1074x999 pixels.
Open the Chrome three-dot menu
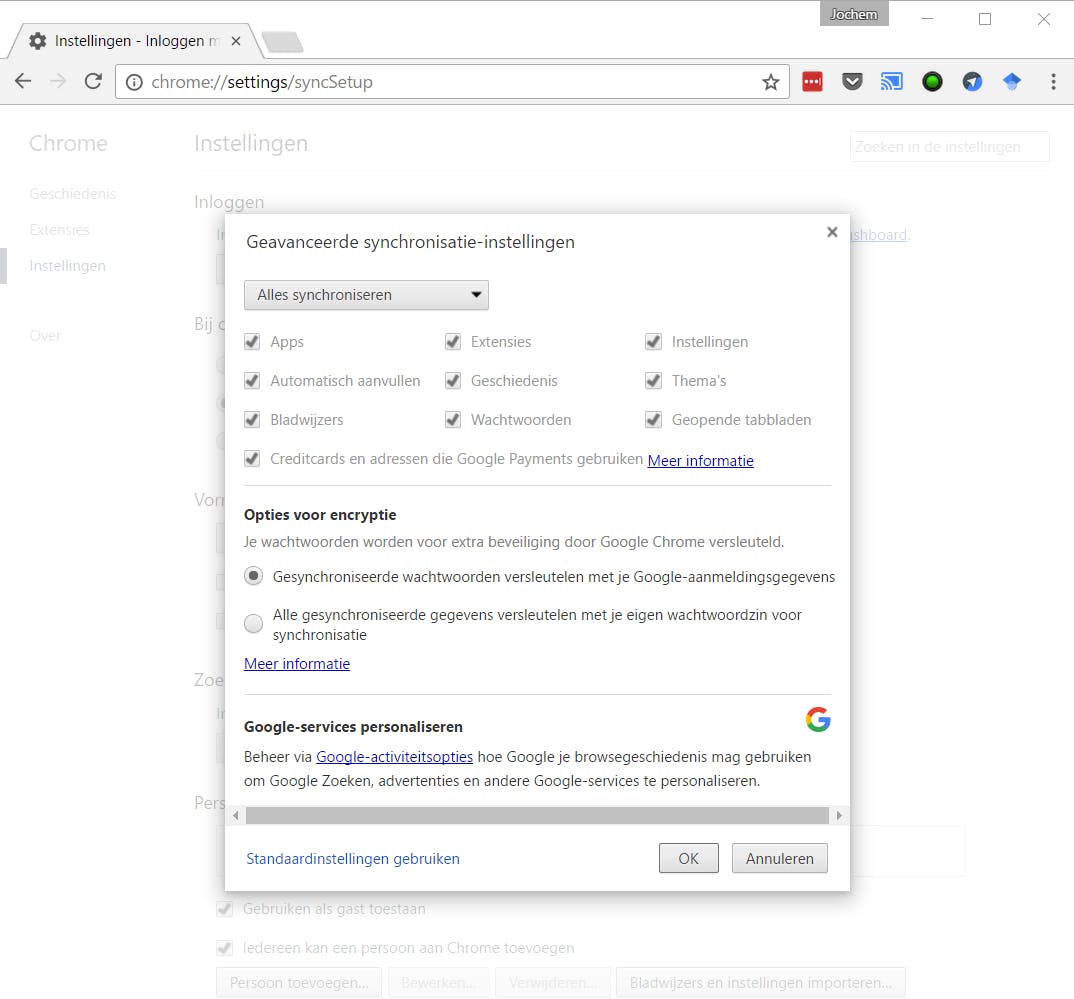[x=1053, y=82]
